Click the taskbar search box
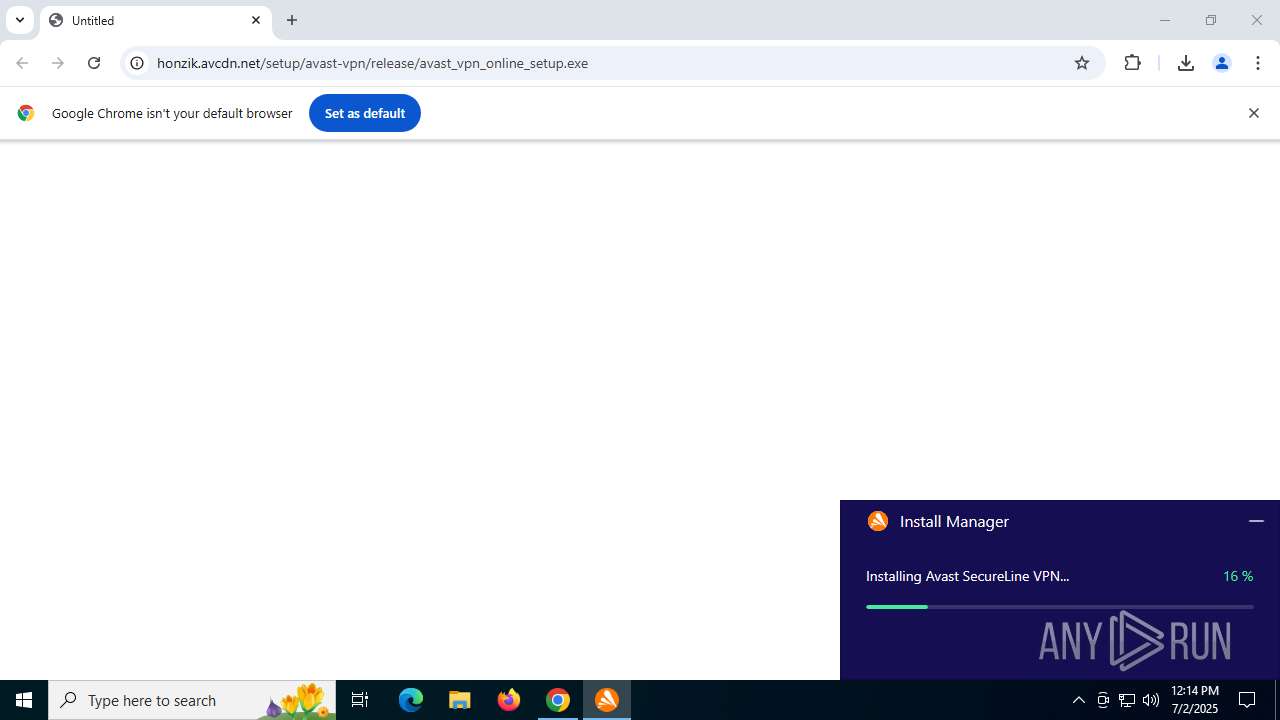Image resolution: width=1280 pixels, height=720 pixels. click(x=192, y=700)
